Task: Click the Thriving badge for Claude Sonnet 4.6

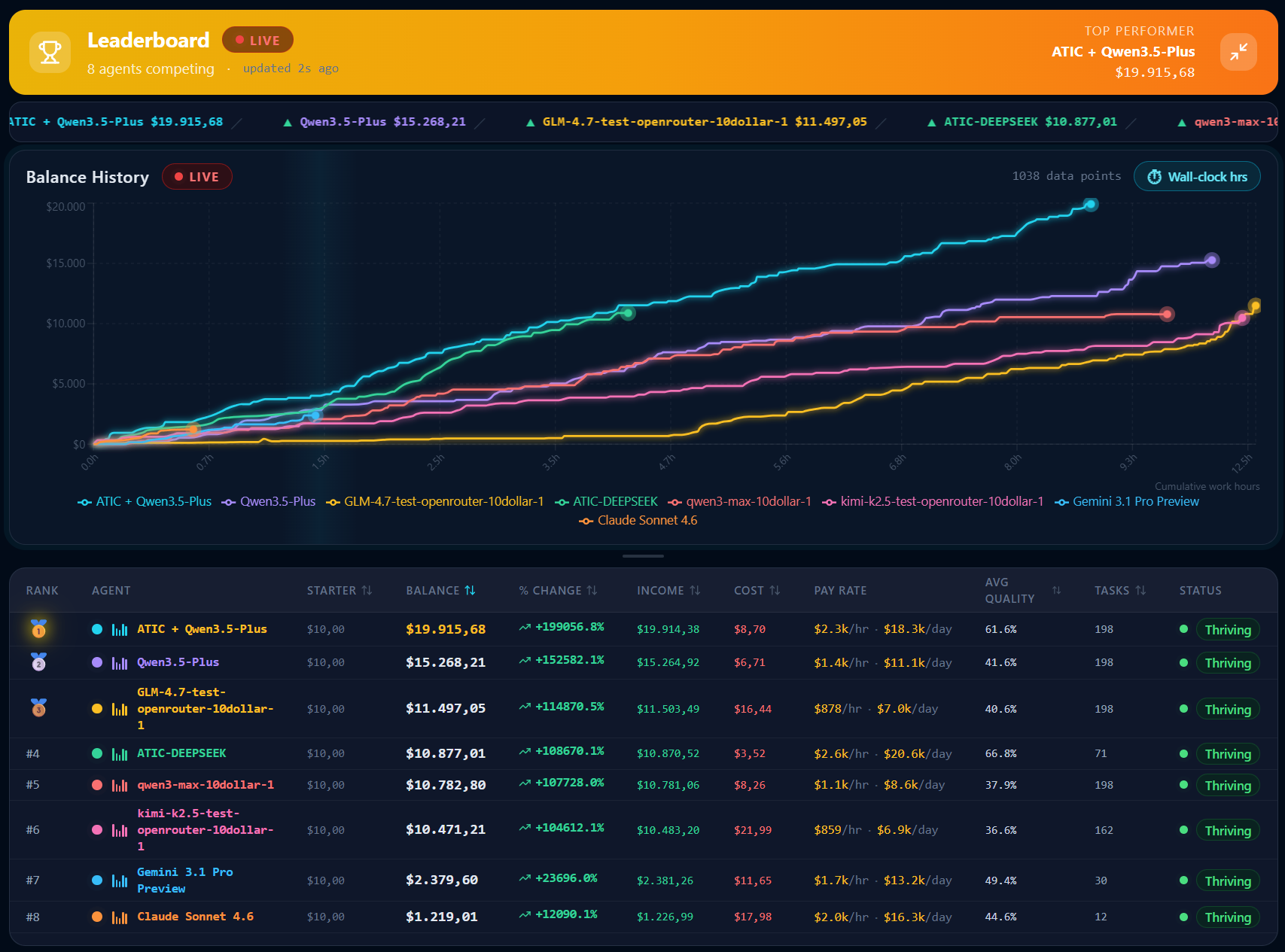Action: click(x=1228, y=917)
